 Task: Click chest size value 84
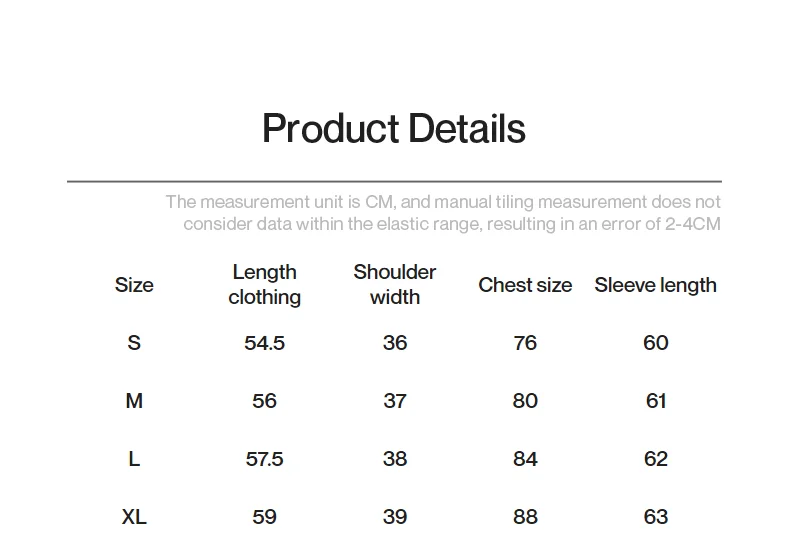pyautogui.click(x=525, y=459)
